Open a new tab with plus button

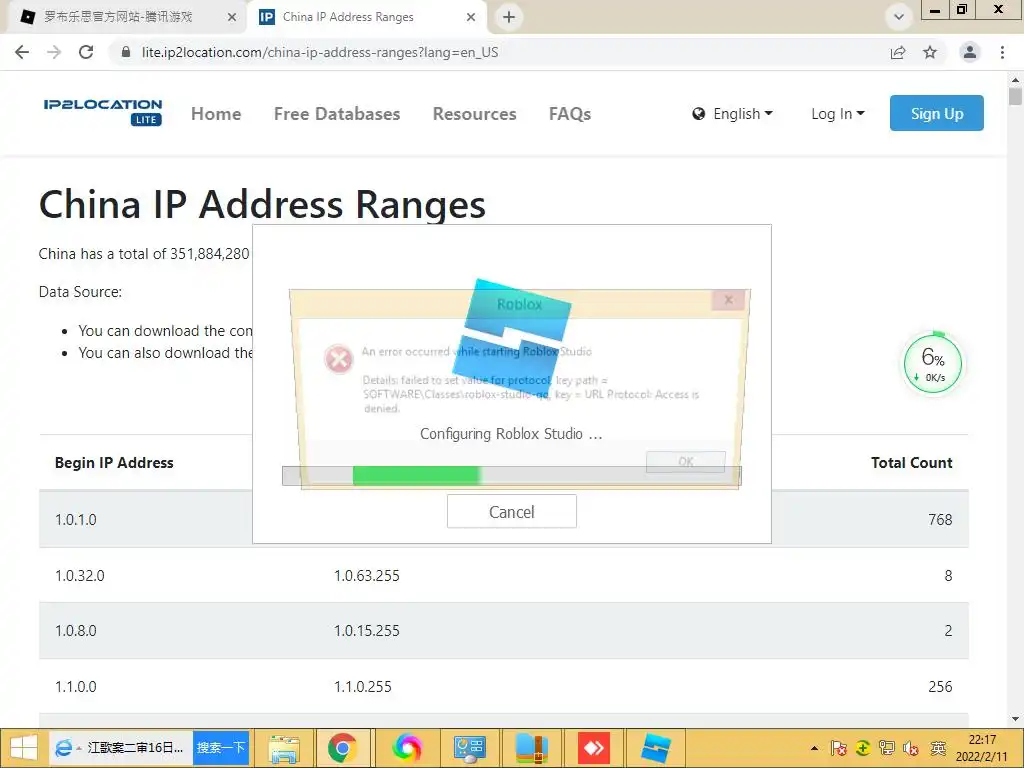[509, 17]
